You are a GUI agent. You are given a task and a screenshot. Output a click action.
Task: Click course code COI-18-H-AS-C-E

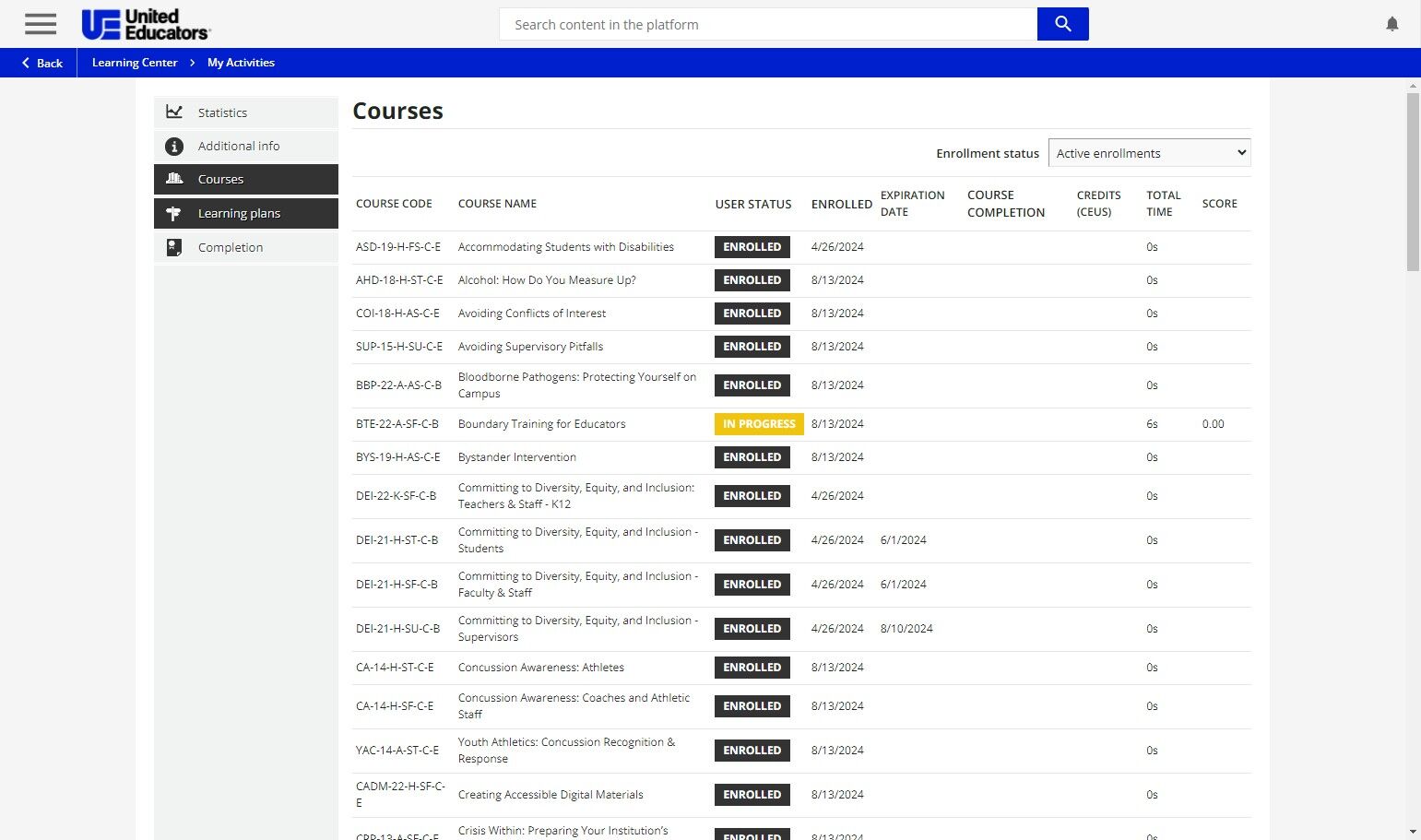397,314
